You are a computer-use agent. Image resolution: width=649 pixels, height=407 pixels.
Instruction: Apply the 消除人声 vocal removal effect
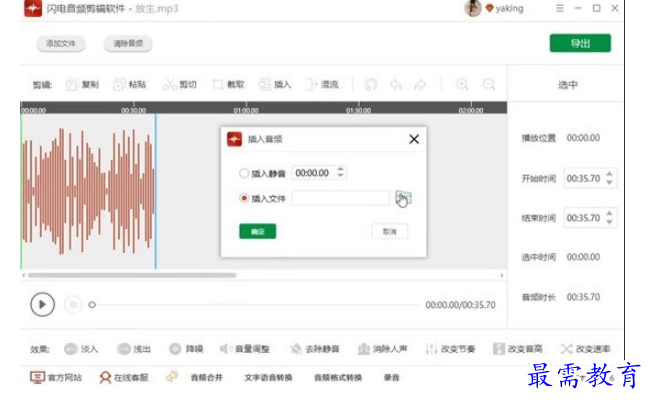click(x=382, y=349)
